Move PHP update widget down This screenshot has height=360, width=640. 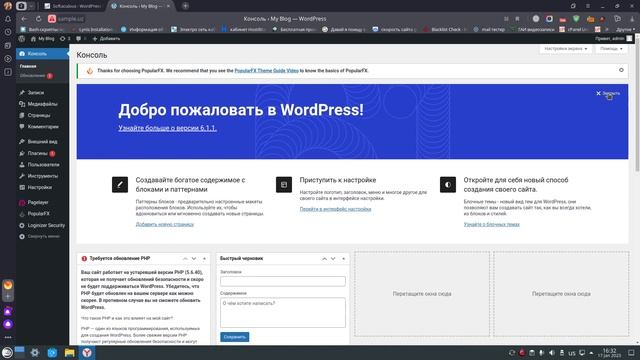tap(194, 259)
